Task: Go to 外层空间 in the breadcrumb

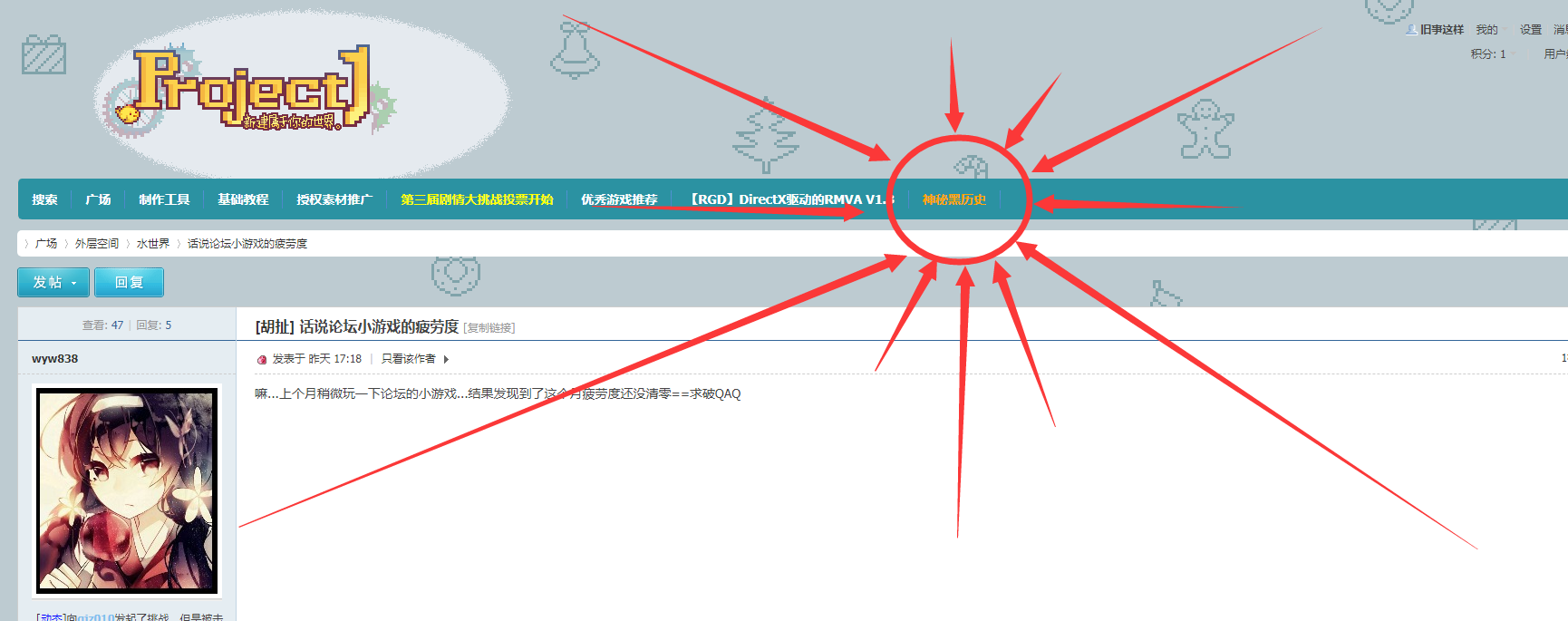Action: (x=97, y=244)
